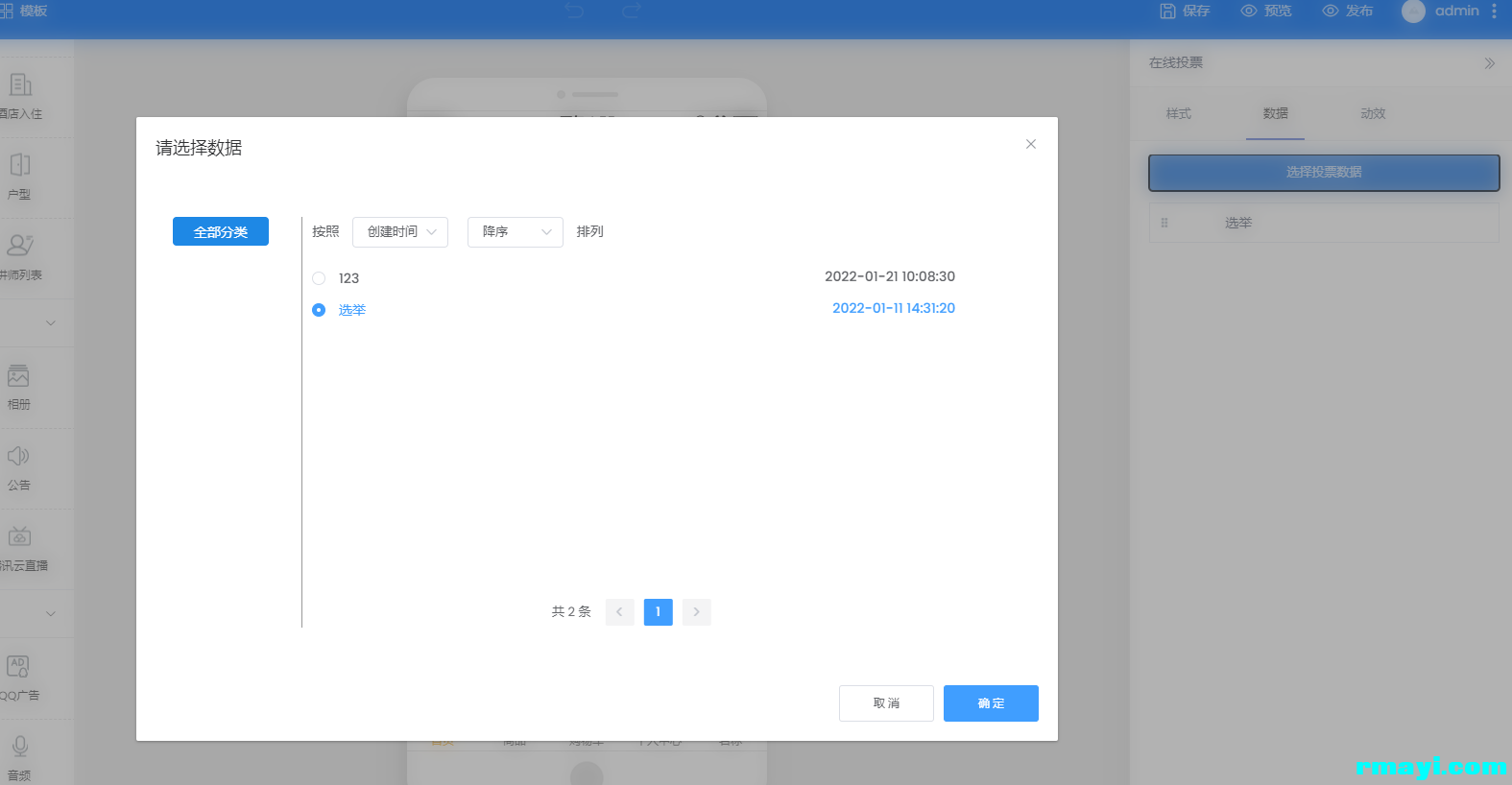Click the 在线投票 panel title

[x=1176, y=62]
